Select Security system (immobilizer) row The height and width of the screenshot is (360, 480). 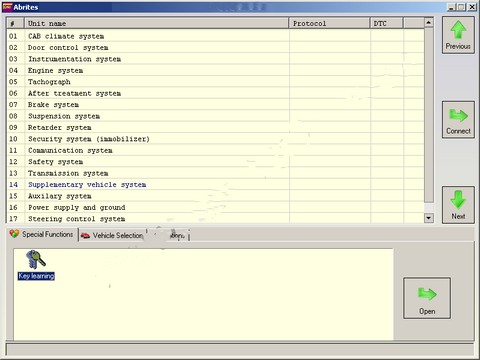215,139
